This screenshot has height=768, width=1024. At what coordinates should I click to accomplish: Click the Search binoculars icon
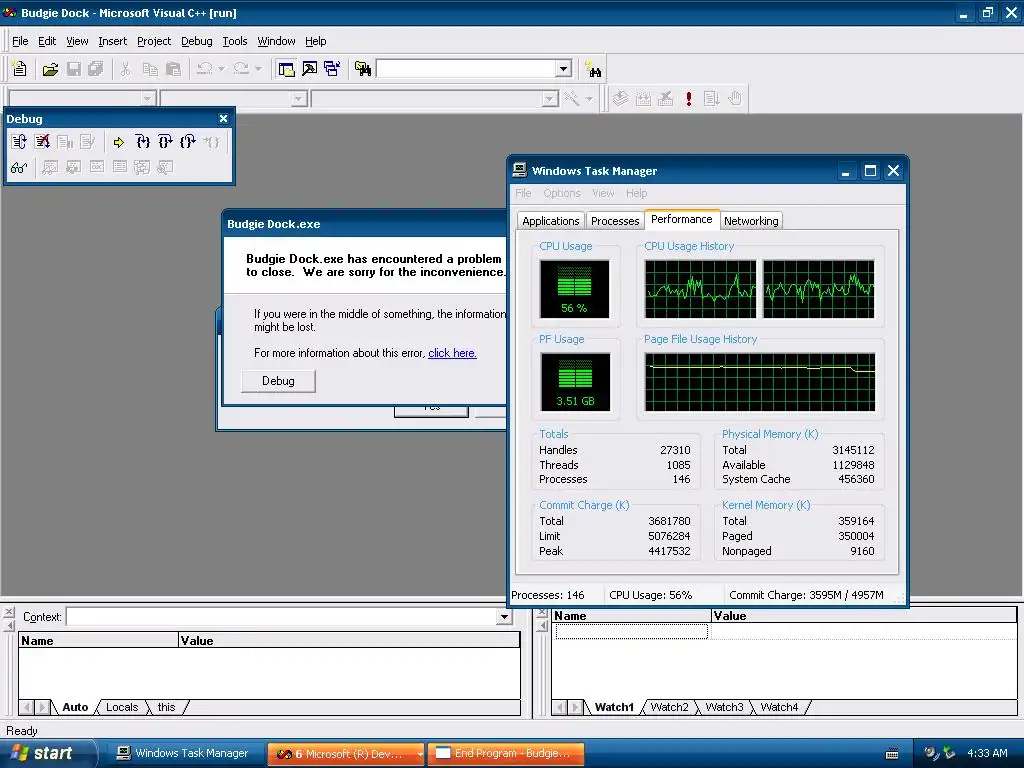pos(594,69)
